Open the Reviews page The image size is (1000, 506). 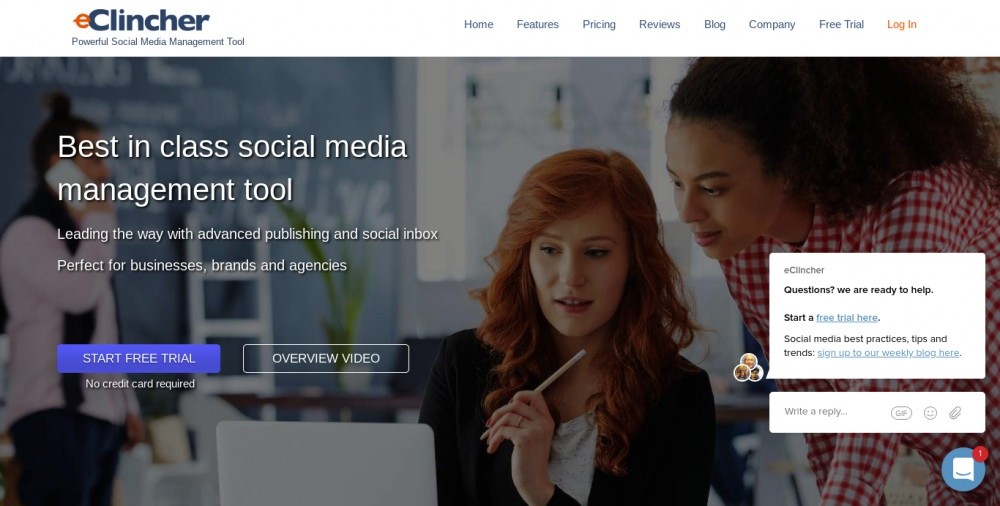coord(659,24)
